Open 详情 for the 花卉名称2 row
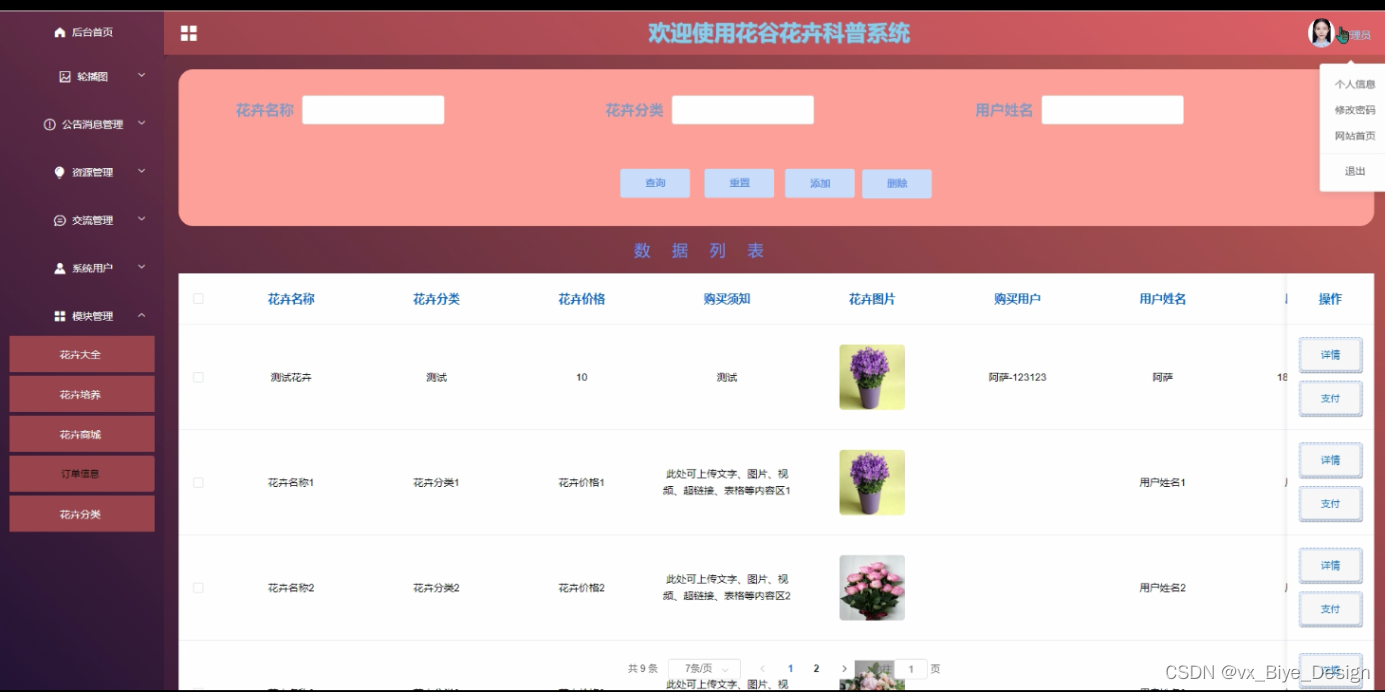 [x=1330, y=565]
